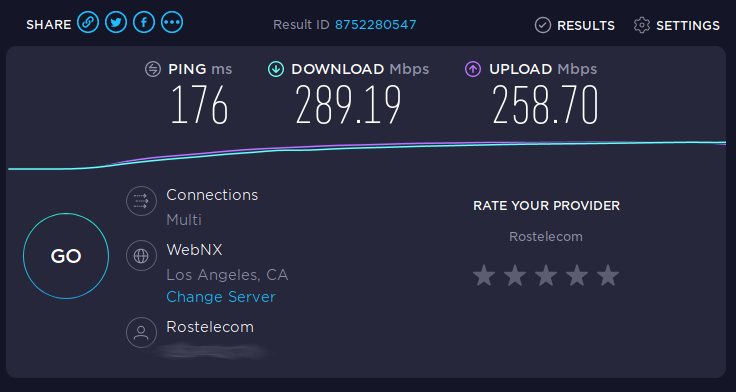Start a new test with GO
The width and height of the screenshot is (736, 392).
click(x=66, y=256)
